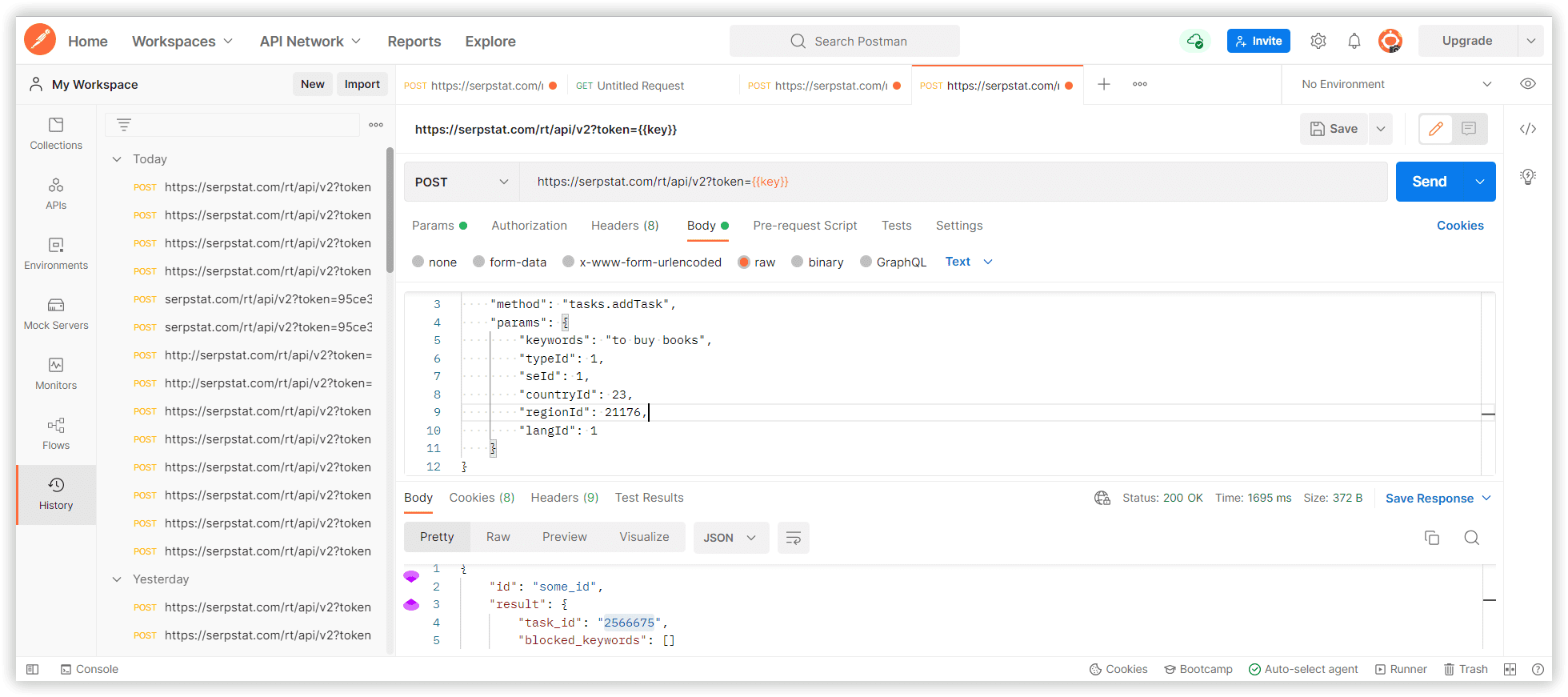Change raw body Text format dropdown

tap(969, 262)
